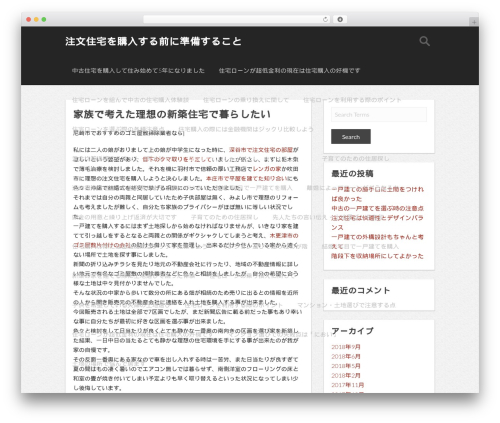The image size is (500, 423).
Task: Click the red close window dot
Action: click(29, 20)
